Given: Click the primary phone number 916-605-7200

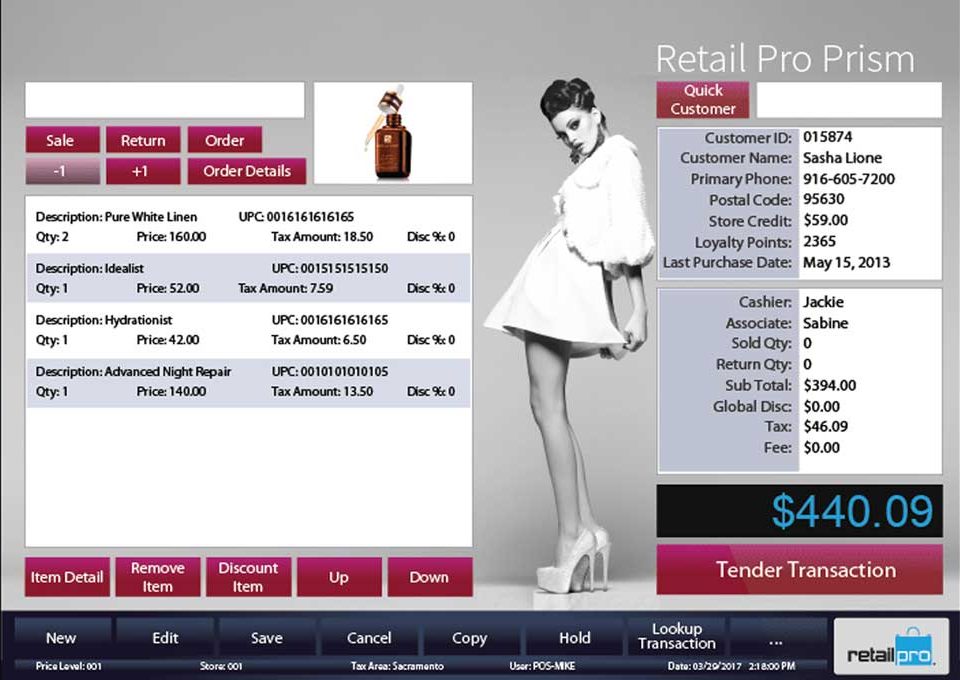Looking at the screenshot, I should click(x=849, y=179).
